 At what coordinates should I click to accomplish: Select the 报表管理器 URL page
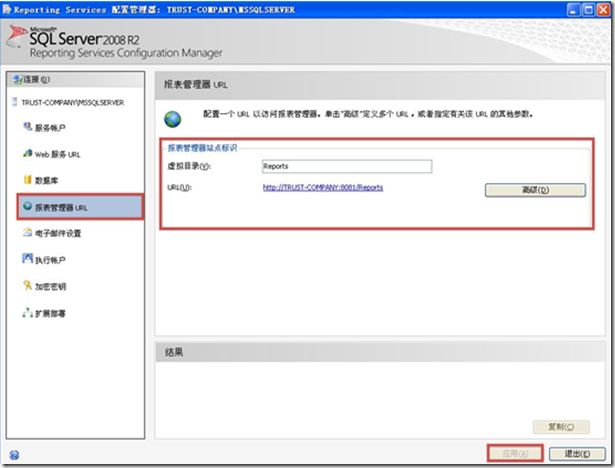pyautogui.click(x=80, y=207)
